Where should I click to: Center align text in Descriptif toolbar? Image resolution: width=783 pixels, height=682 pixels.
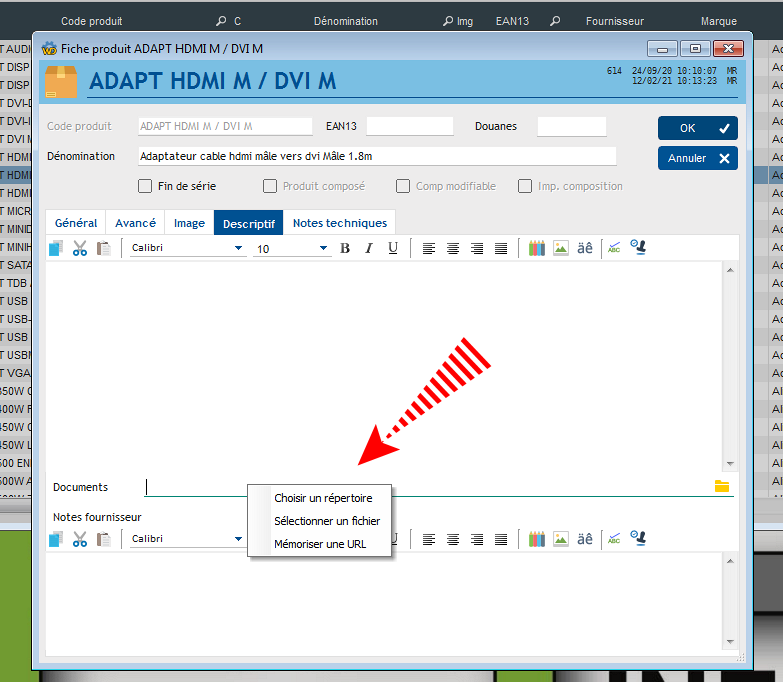453,248
